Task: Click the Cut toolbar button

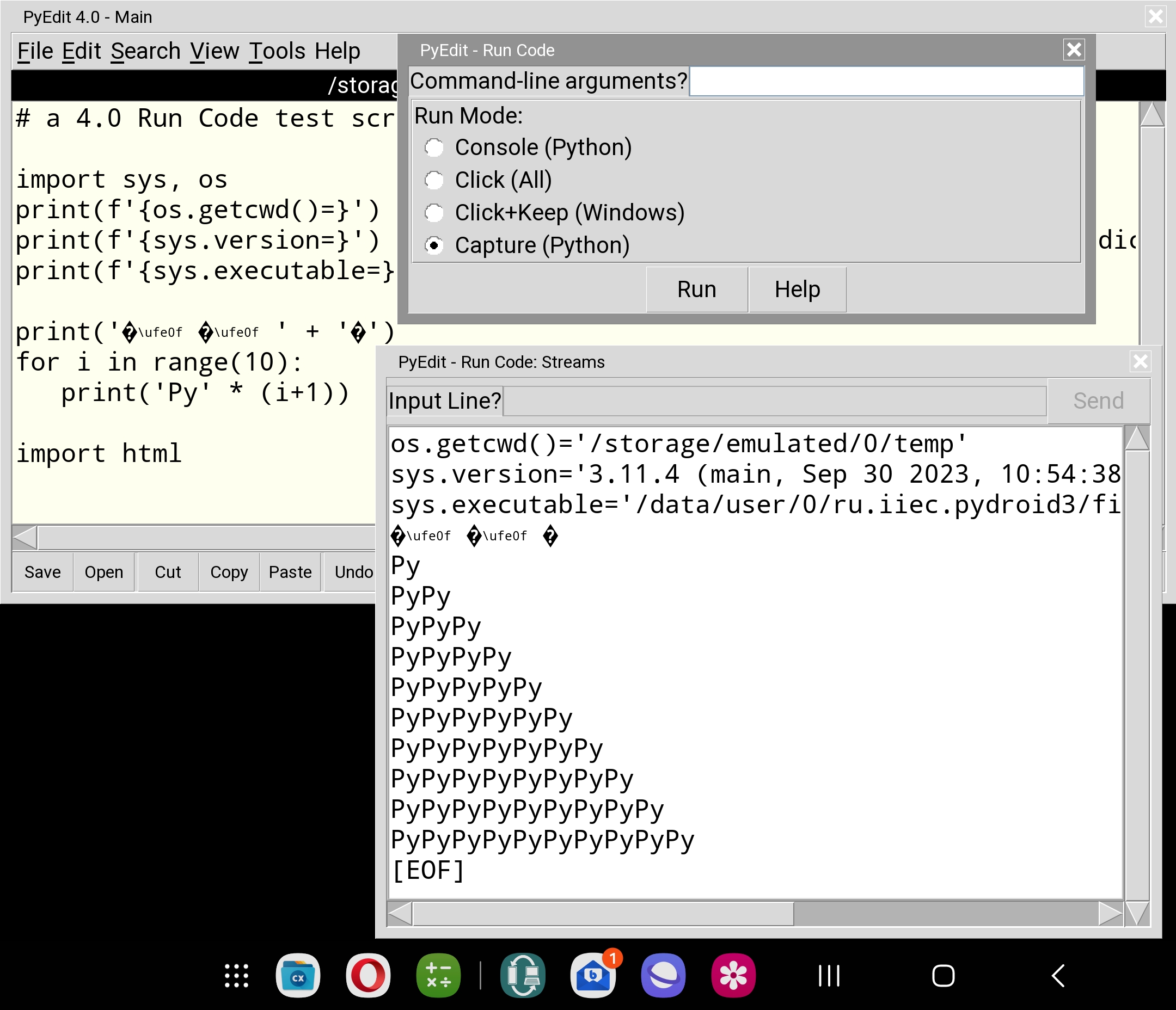Action: 168,572
